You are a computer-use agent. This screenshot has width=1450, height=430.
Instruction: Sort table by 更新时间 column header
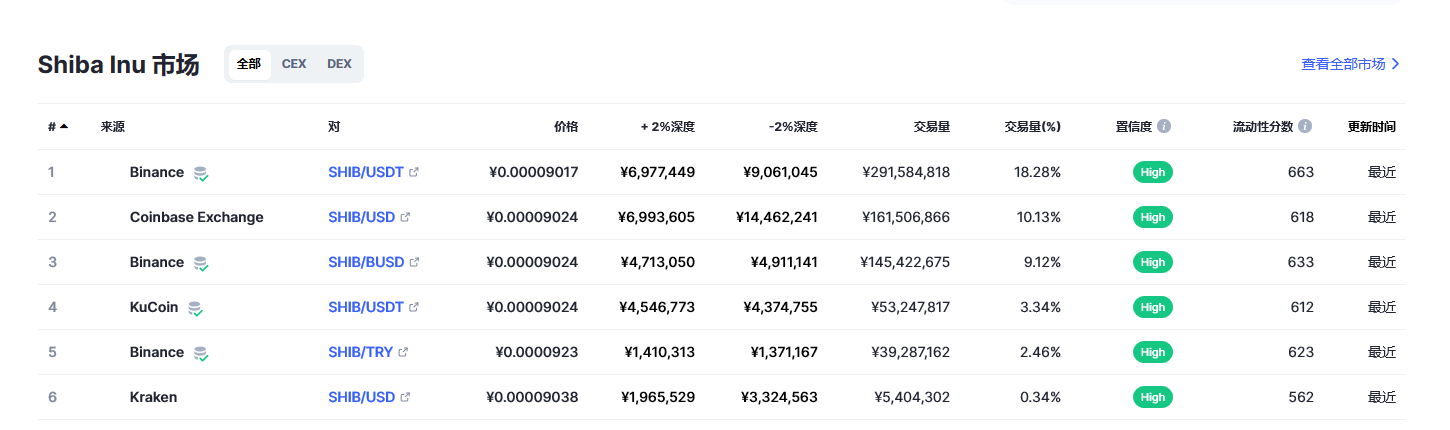click(x=1372, y=127)
